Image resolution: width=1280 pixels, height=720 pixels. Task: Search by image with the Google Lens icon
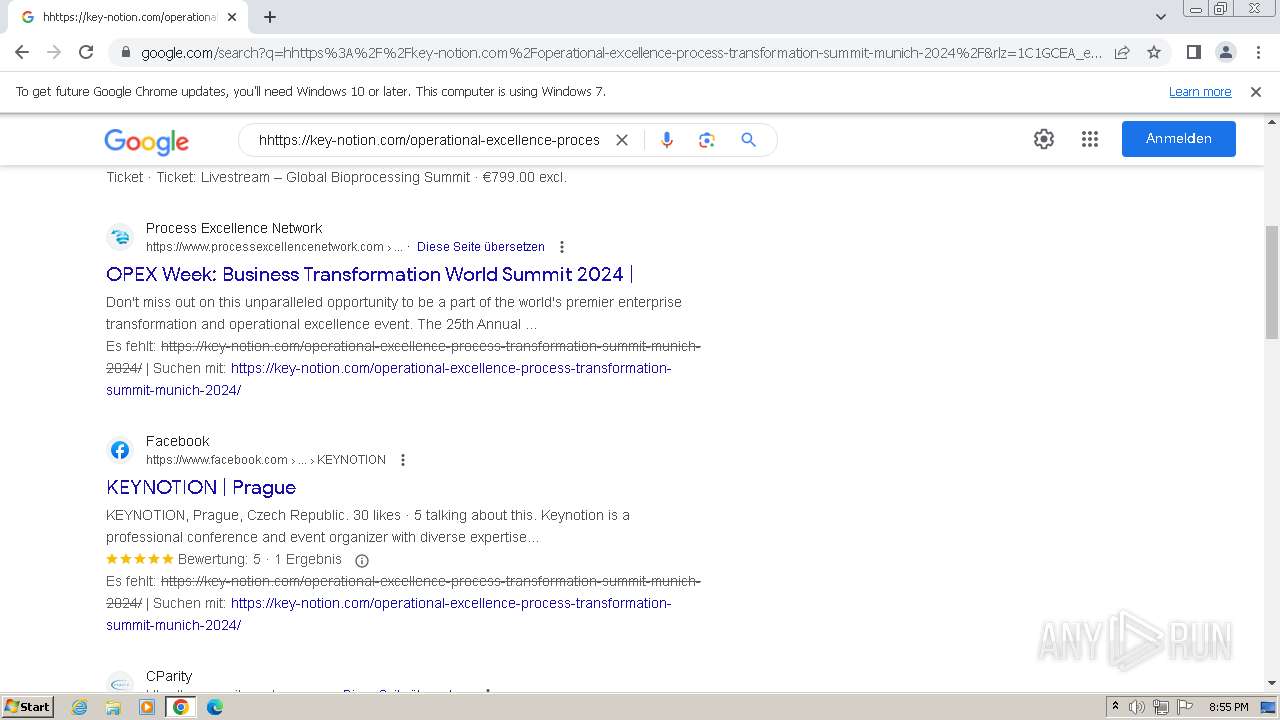[x=707, y=140]
